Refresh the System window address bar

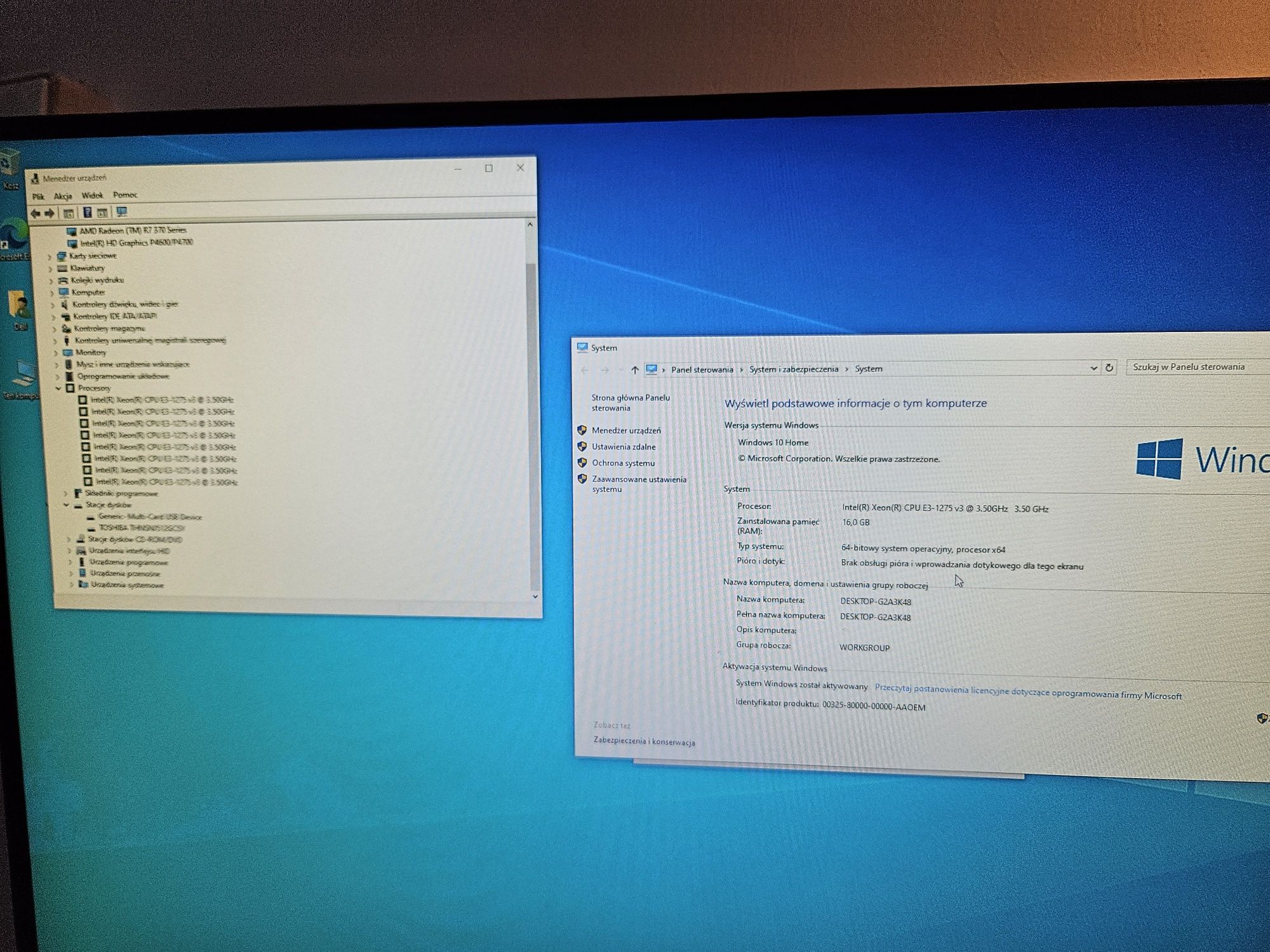(1109, 368)
